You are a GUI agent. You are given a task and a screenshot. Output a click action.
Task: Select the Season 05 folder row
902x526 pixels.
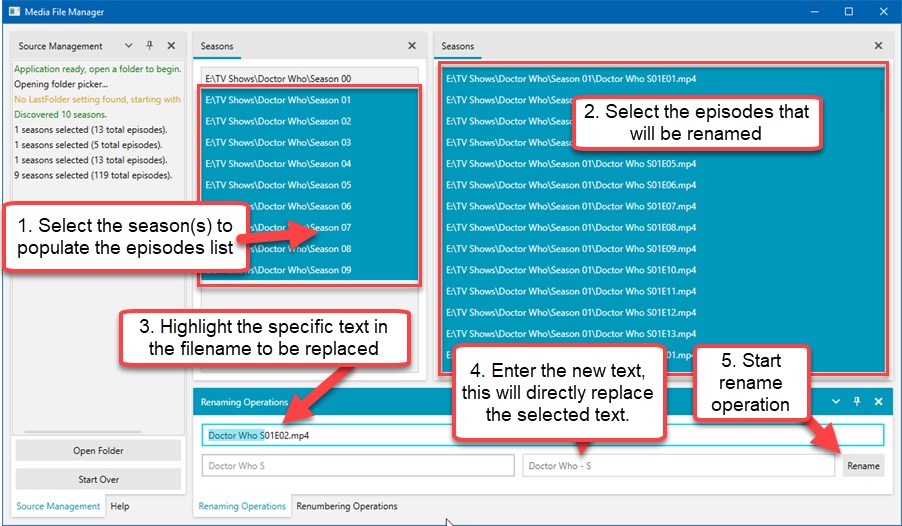click(x=309, y=185)
